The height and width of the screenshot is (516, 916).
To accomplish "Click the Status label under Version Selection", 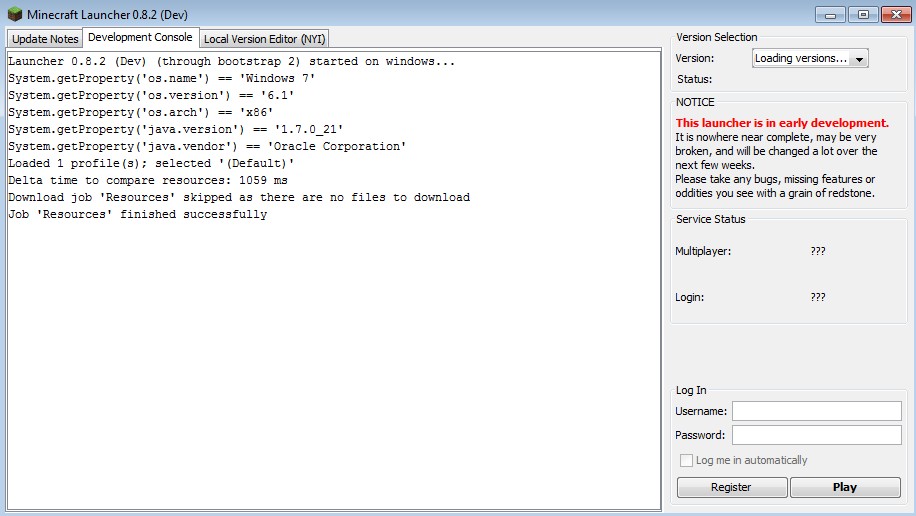I will point(694,79).
